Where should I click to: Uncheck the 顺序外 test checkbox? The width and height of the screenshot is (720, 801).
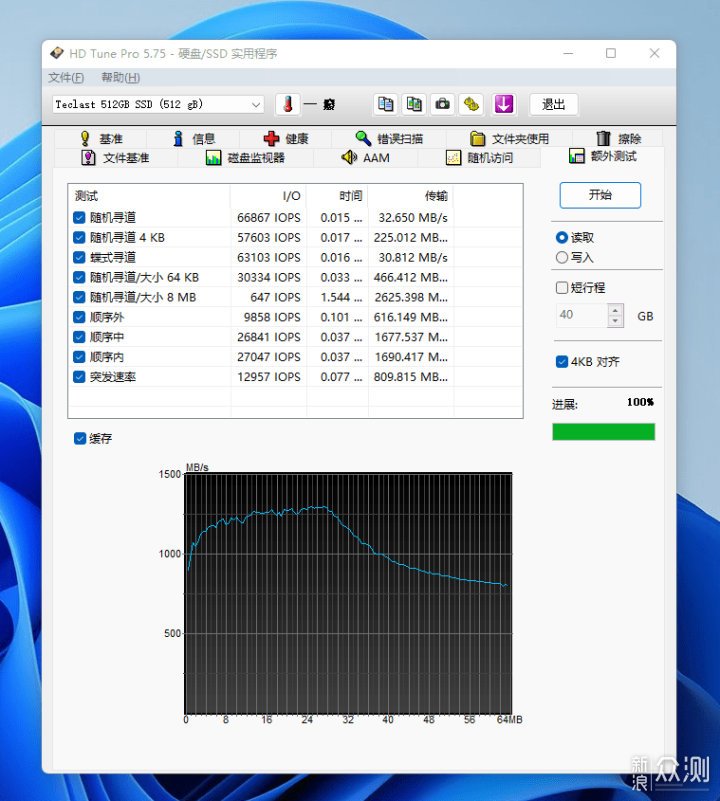tap(79, 317)
